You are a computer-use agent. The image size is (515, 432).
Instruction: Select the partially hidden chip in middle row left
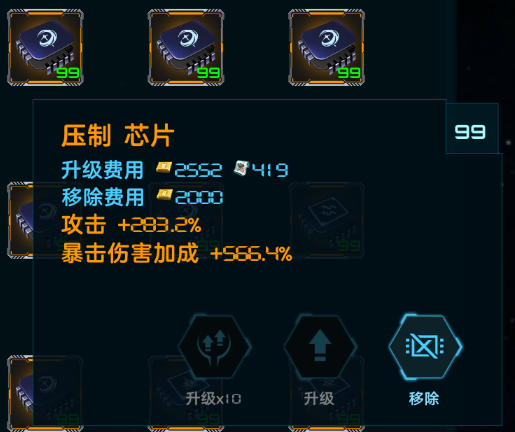tap(20, 220)
